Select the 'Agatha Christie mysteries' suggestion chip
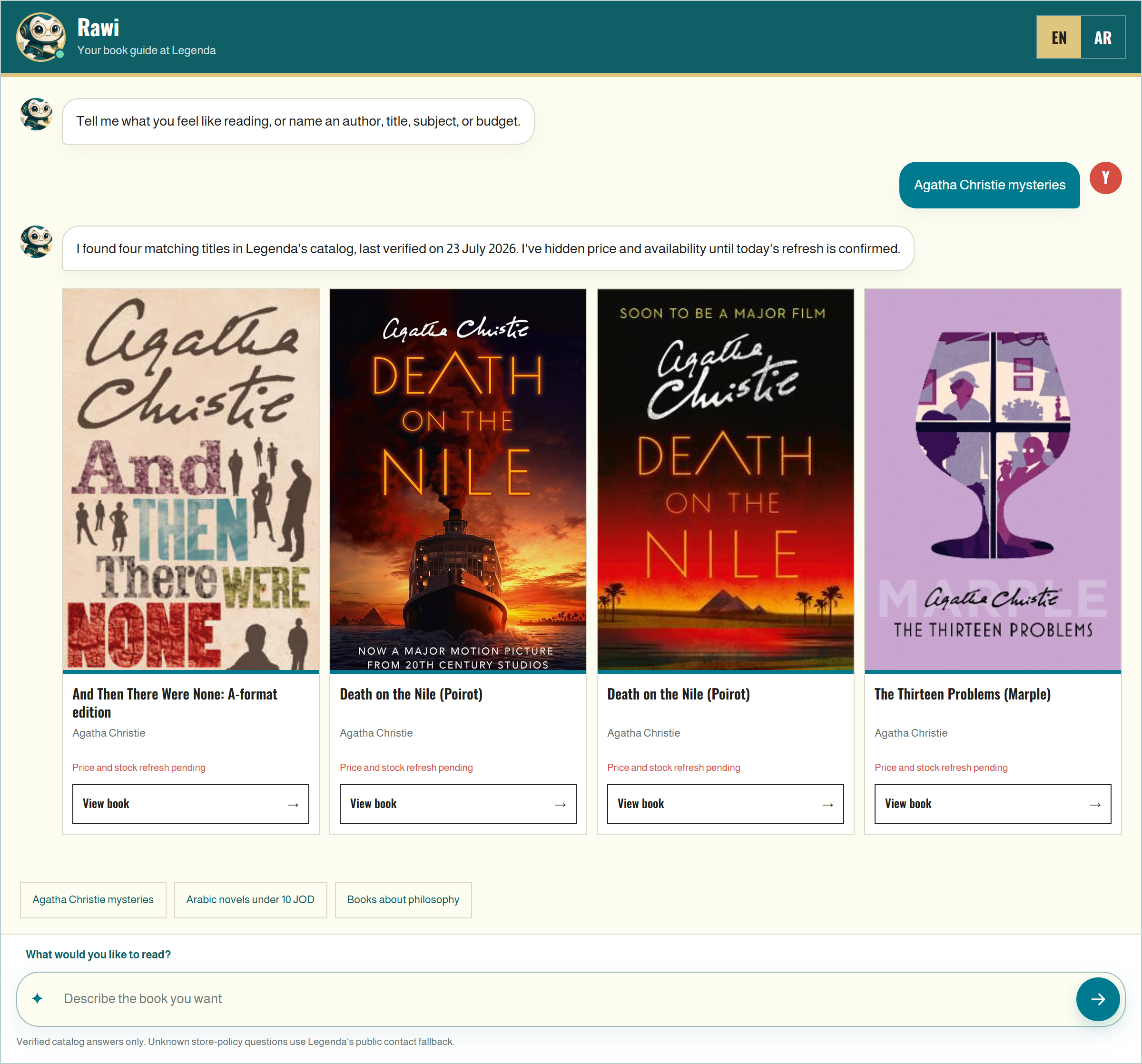1142x1064 pixels. pos(93,900)
